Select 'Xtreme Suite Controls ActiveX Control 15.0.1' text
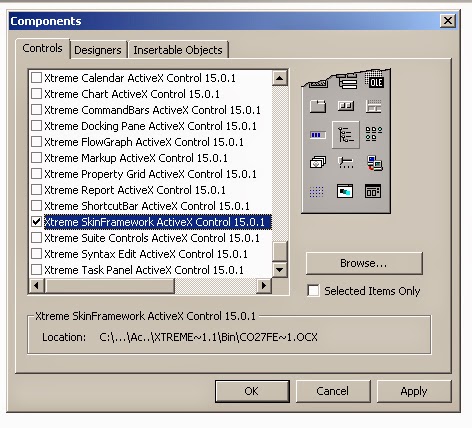Image resolution: width=472 pixels, height=428 pixels. coord(152,238)
